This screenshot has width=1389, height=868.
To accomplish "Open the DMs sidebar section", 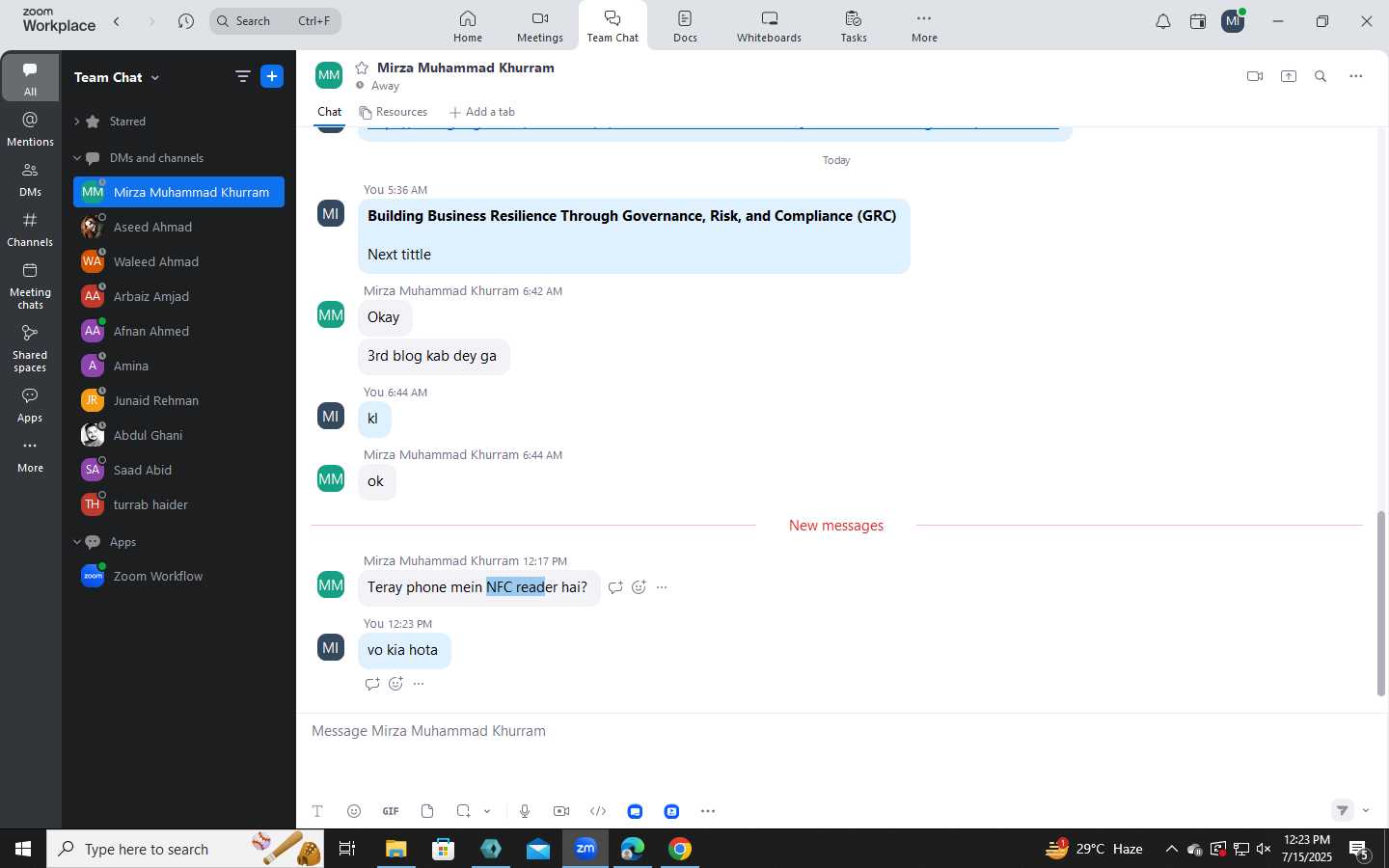I will pos(30,178).
